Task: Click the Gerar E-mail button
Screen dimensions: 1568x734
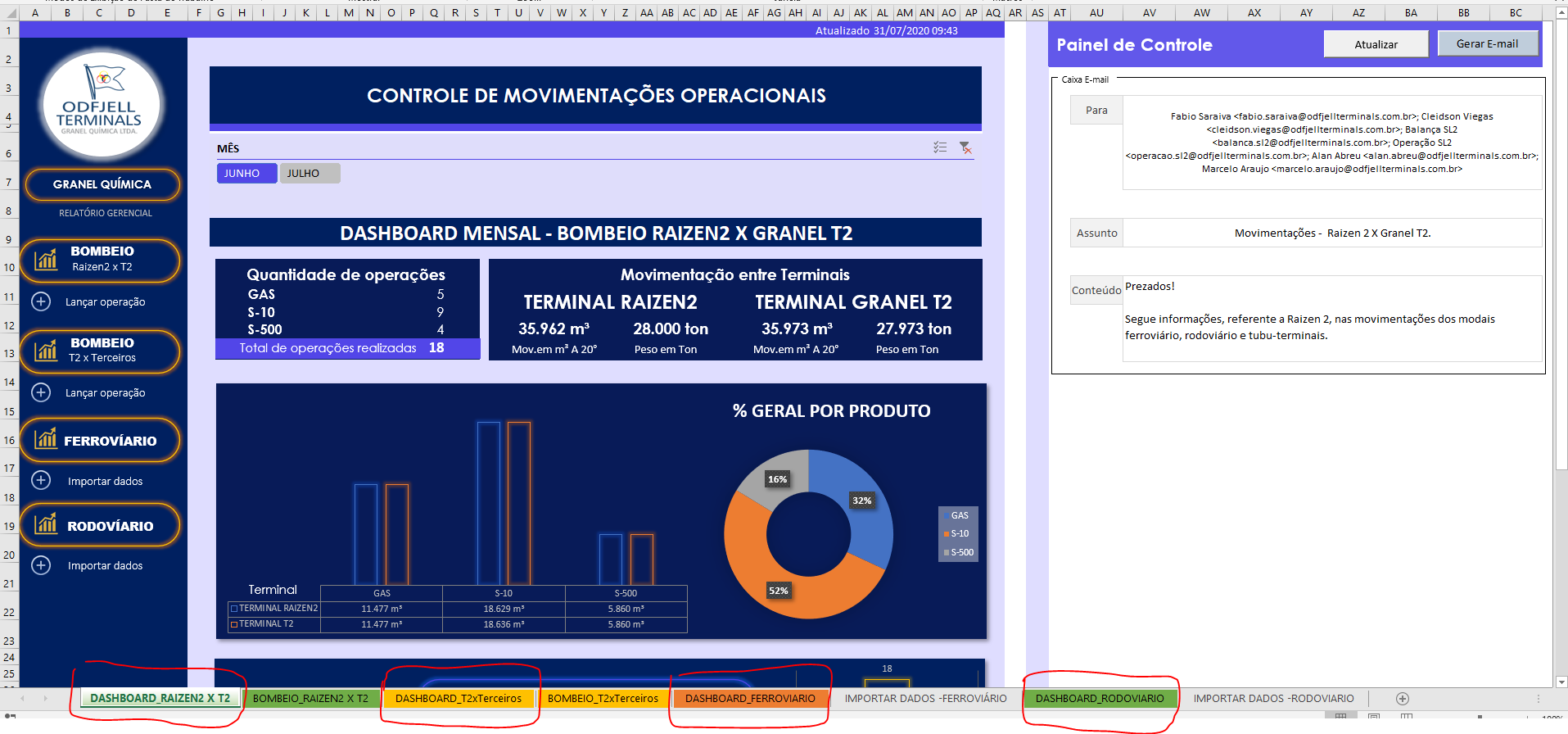Action: tap(1487, 43)
